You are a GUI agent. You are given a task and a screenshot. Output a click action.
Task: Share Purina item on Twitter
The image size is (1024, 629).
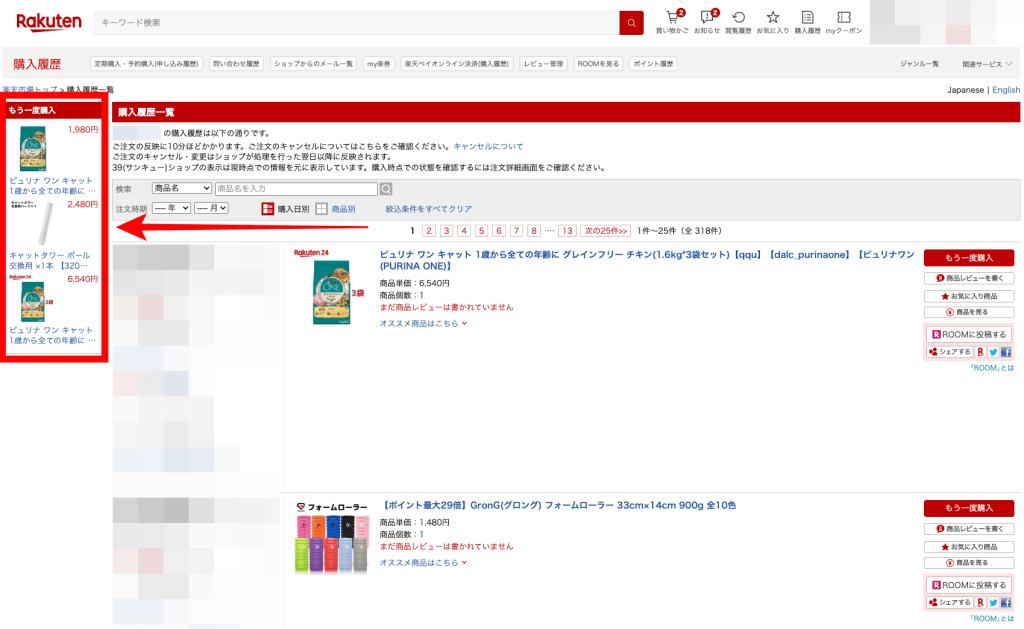[x=993, y=352]
